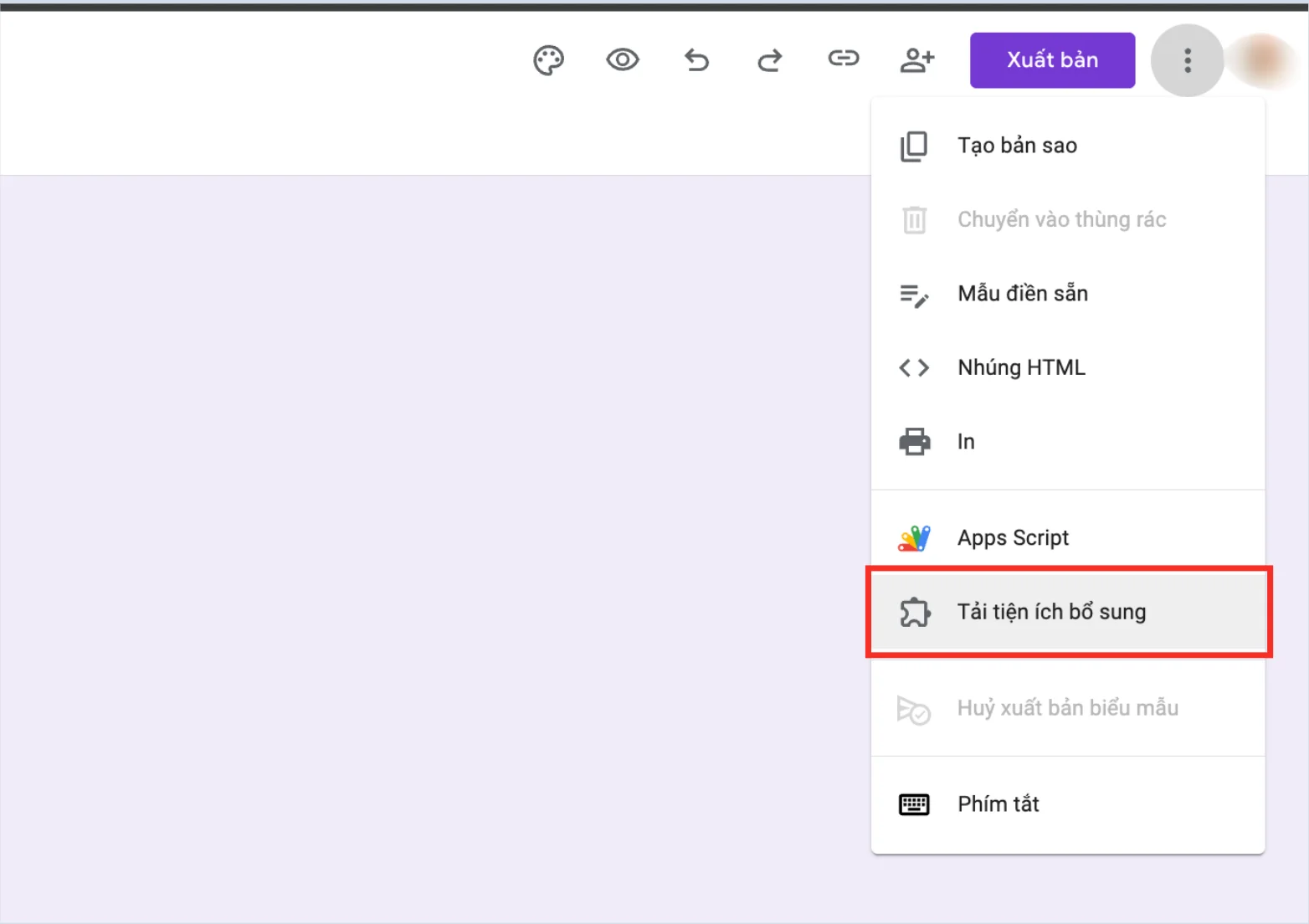Open the blurred account avatar
This screenshot has height=924, width=1309.
point(1264,60)
